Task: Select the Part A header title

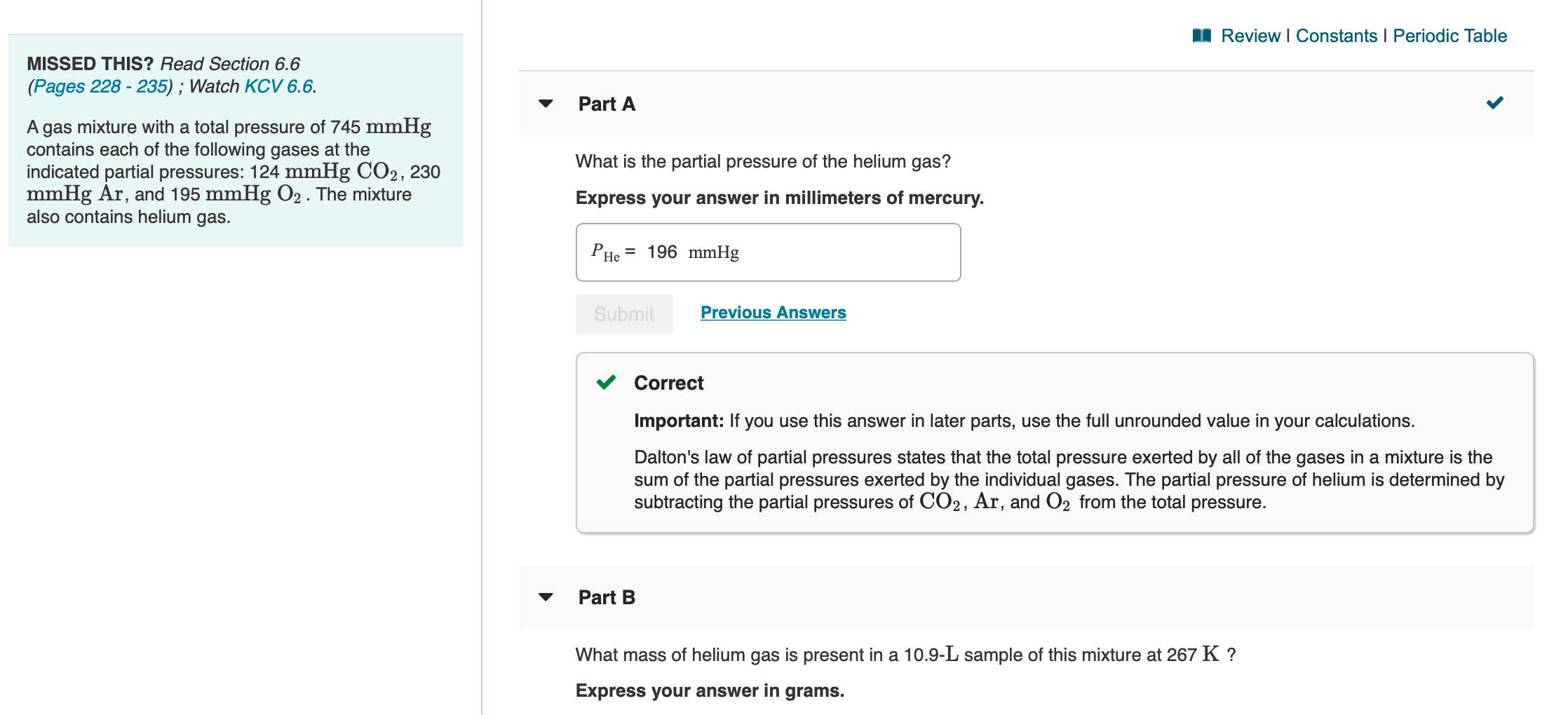Action: pyautogui.click(x=607, y=104)
